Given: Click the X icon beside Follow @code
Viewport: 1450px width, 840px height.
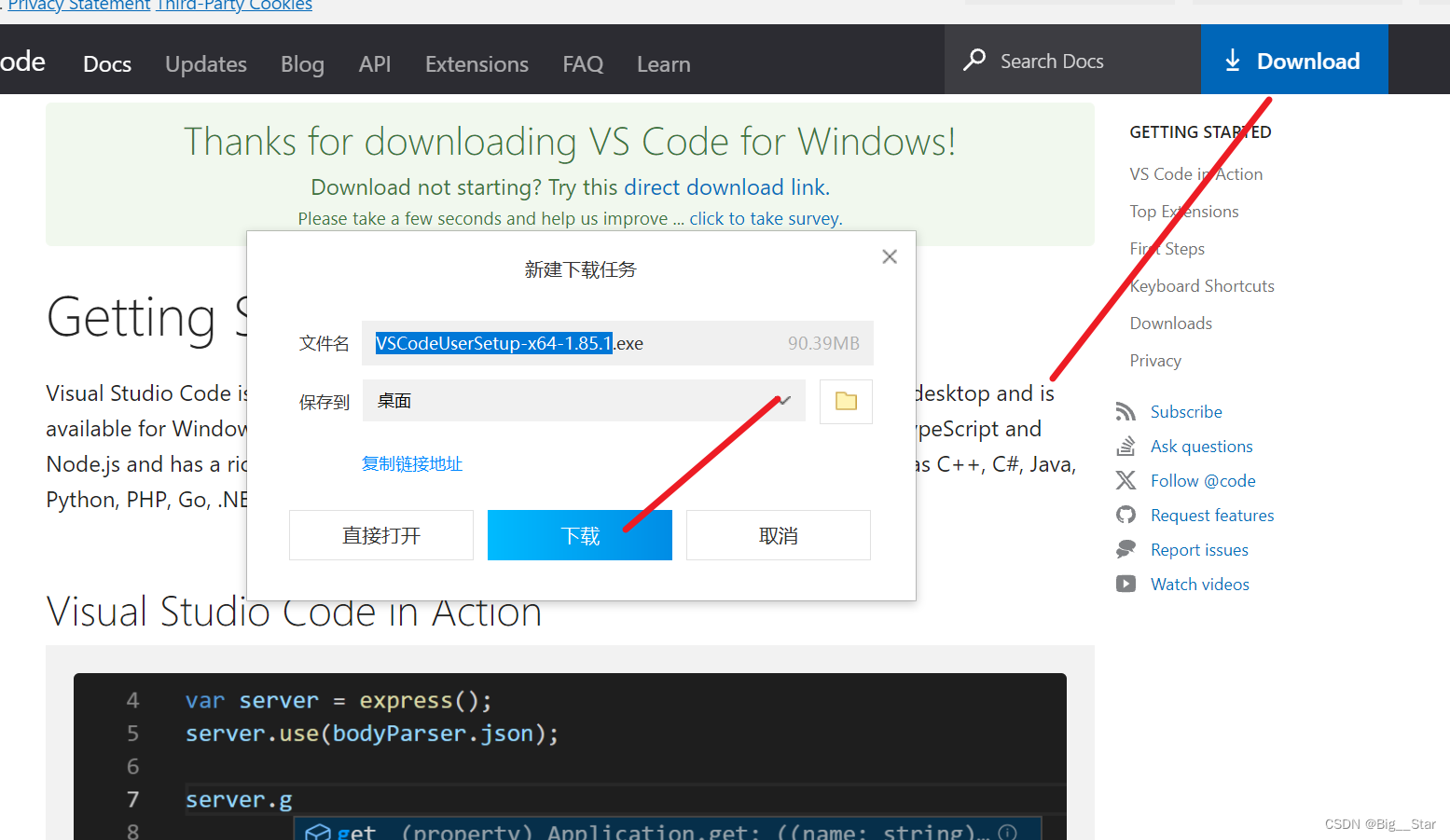Looking at the screenshot, I should tap(1126, 480).
